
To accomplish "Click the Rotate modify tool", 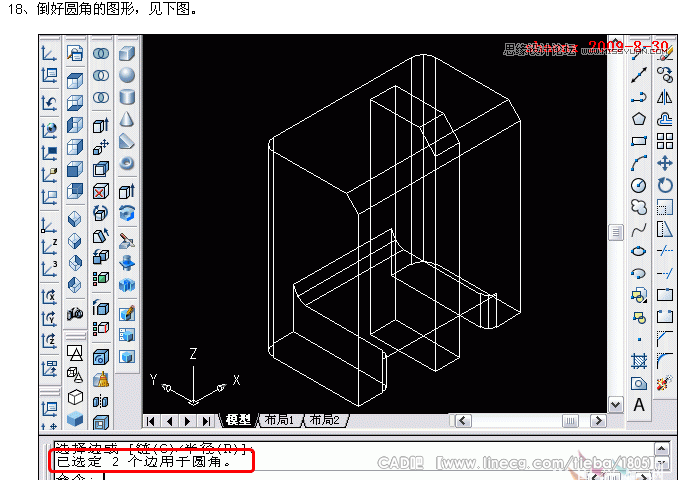I will pos(665,185).
